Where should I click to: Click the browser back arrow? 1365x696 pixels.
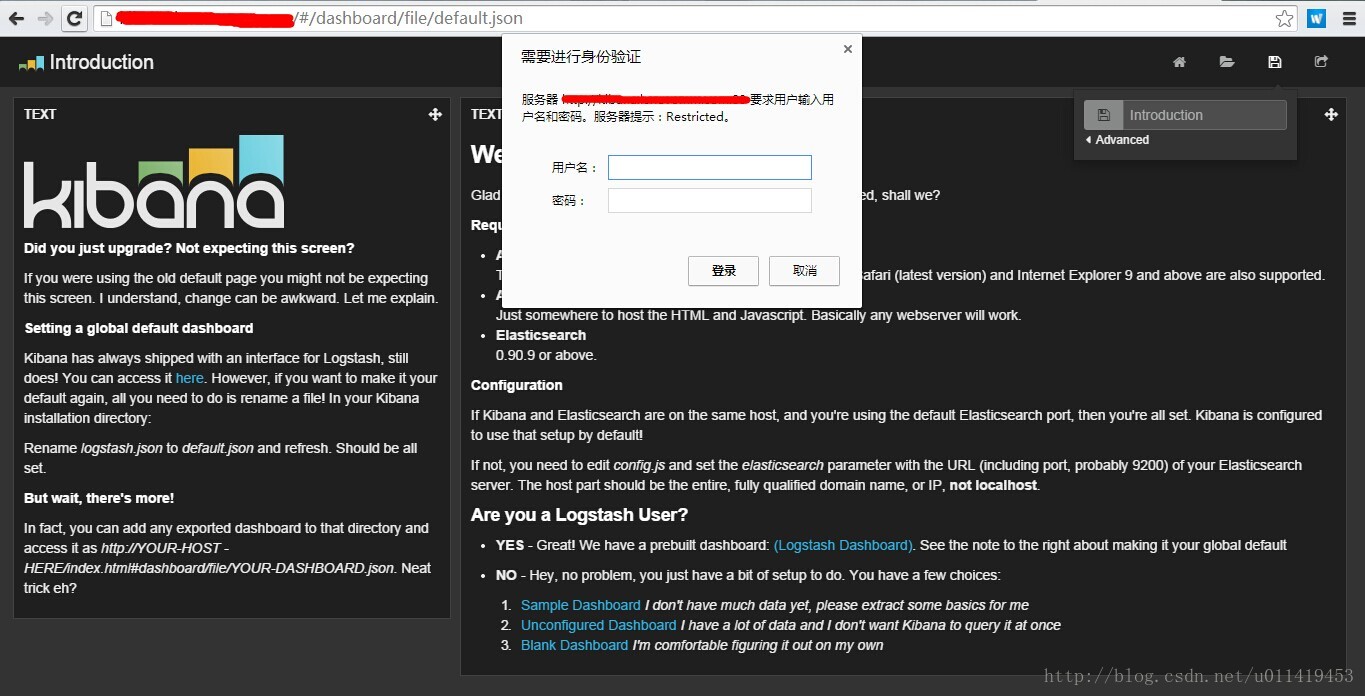[17, 18]
